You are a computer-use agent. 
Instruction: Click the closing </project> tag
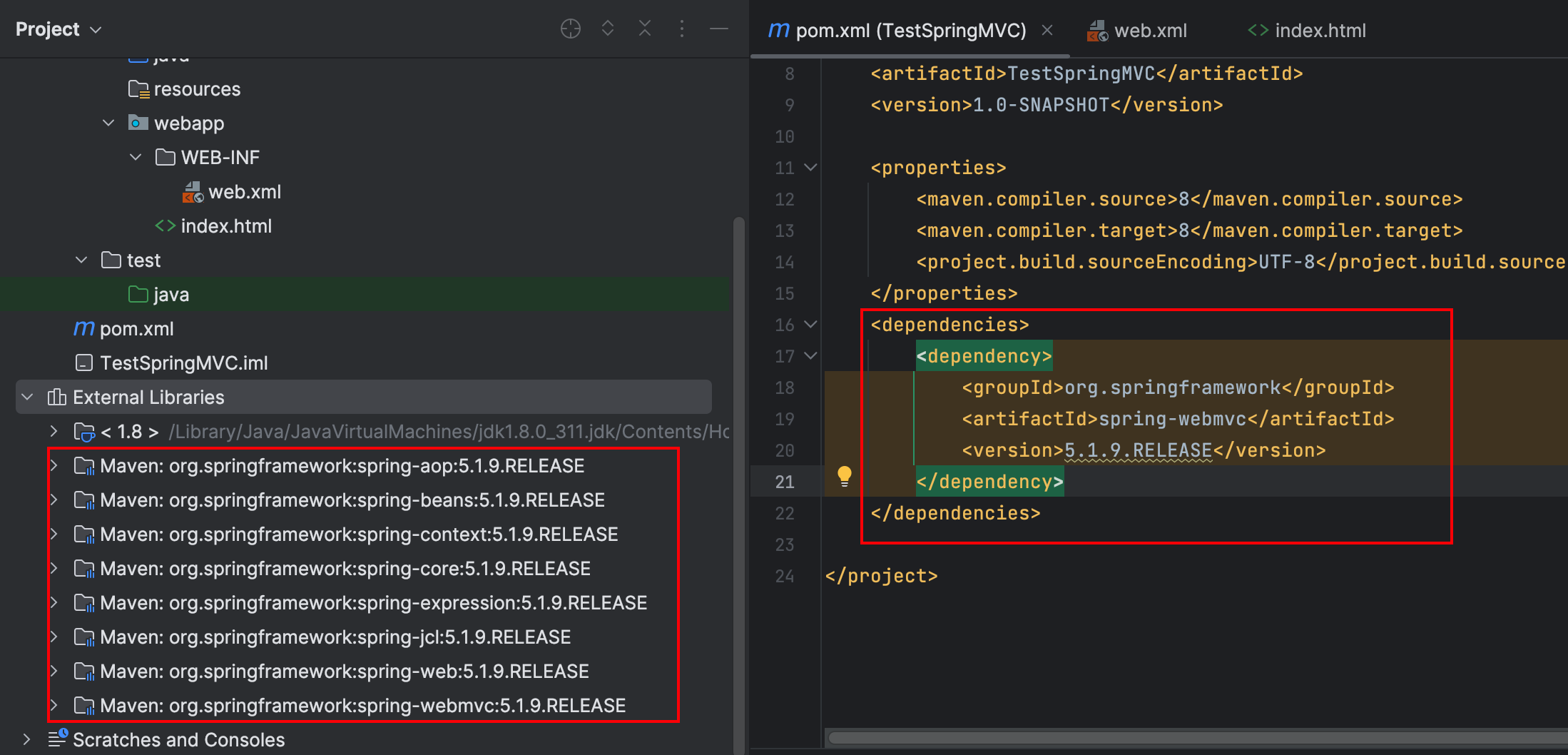pyautogui.click(x=881, y=576)
